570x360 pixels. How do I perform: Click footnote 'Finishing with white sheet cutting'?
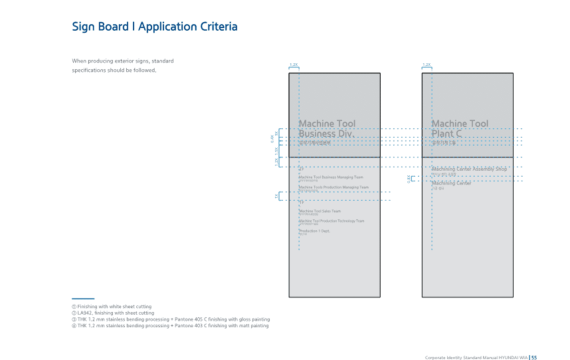point(112,307)
